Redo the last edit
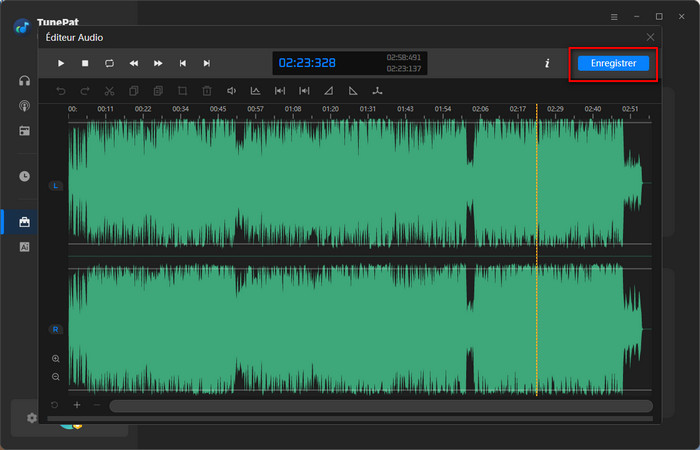 click(85, 91)
